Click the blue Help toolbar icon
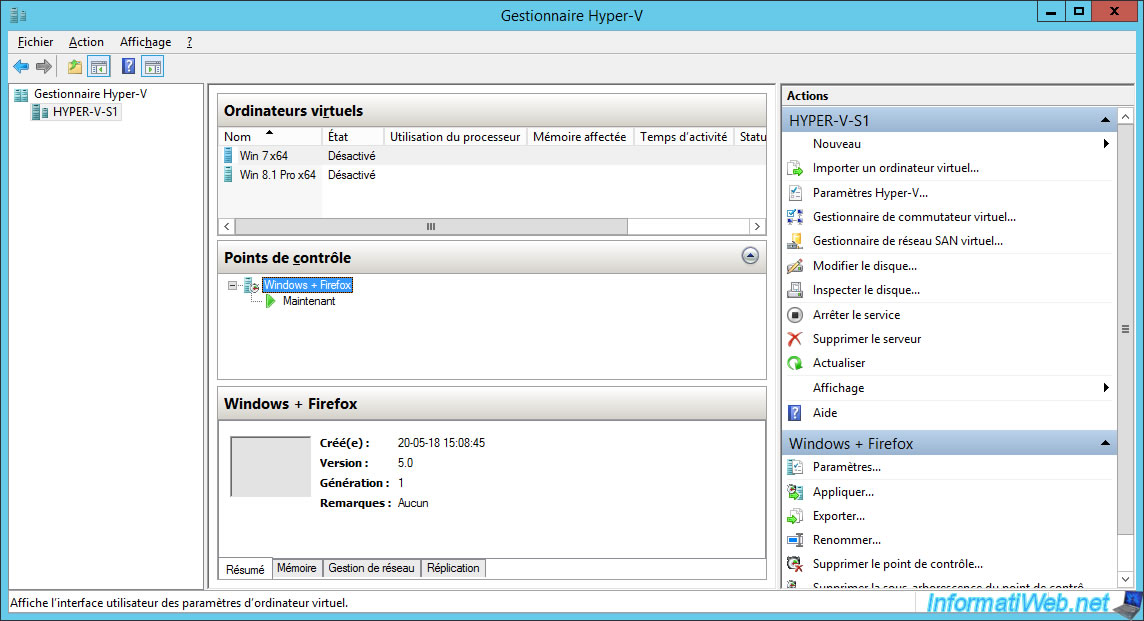 pos(128,67)
